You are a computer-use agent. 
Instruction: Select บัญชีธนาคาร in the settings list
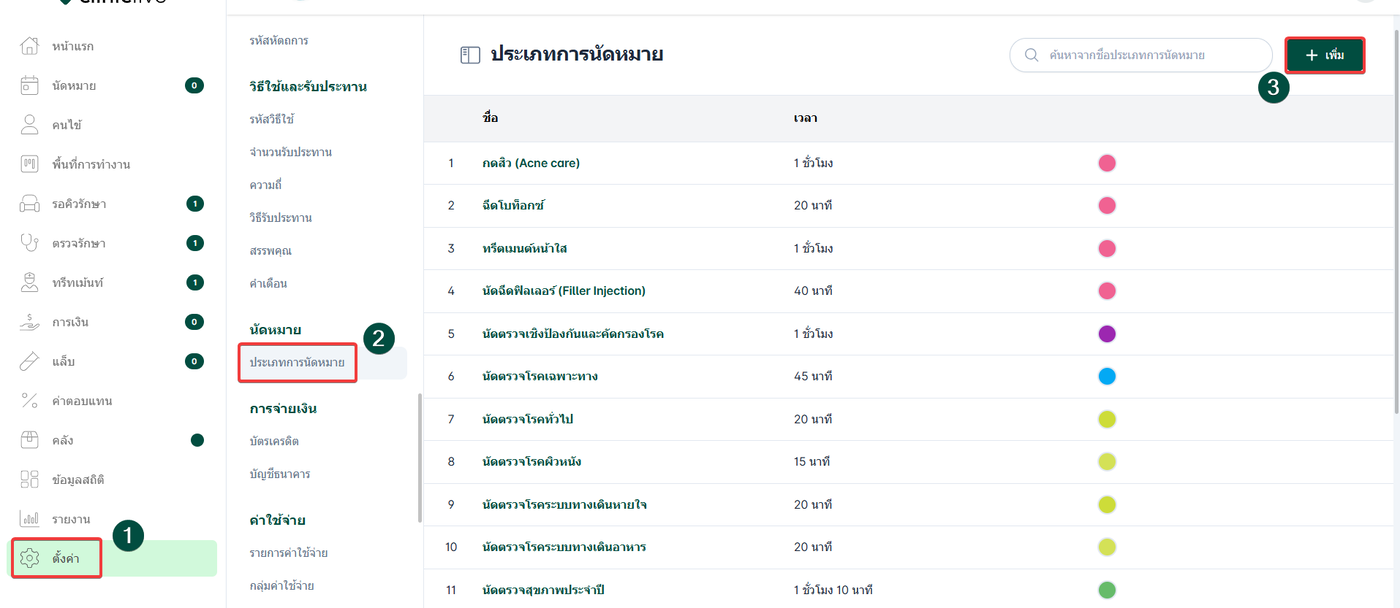(x=281, y=473)
